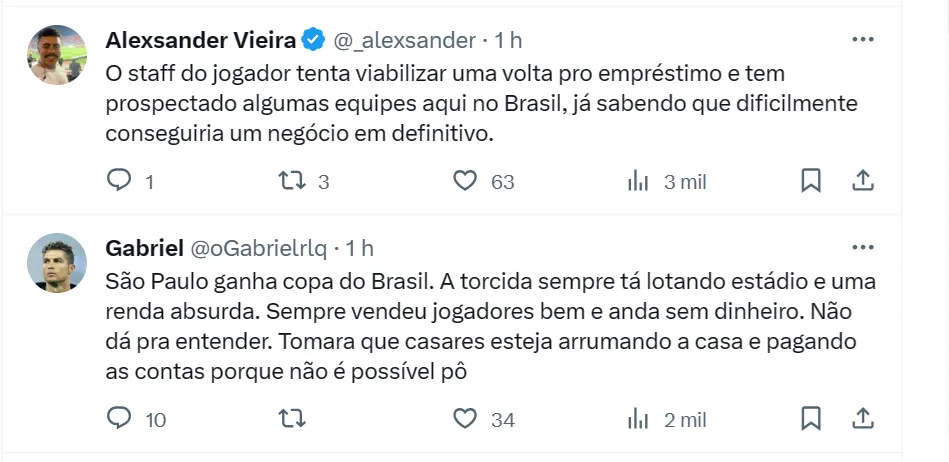949x462 pixels.
Task: Reply to Gabriel's tweet
Action: (120, 418)
